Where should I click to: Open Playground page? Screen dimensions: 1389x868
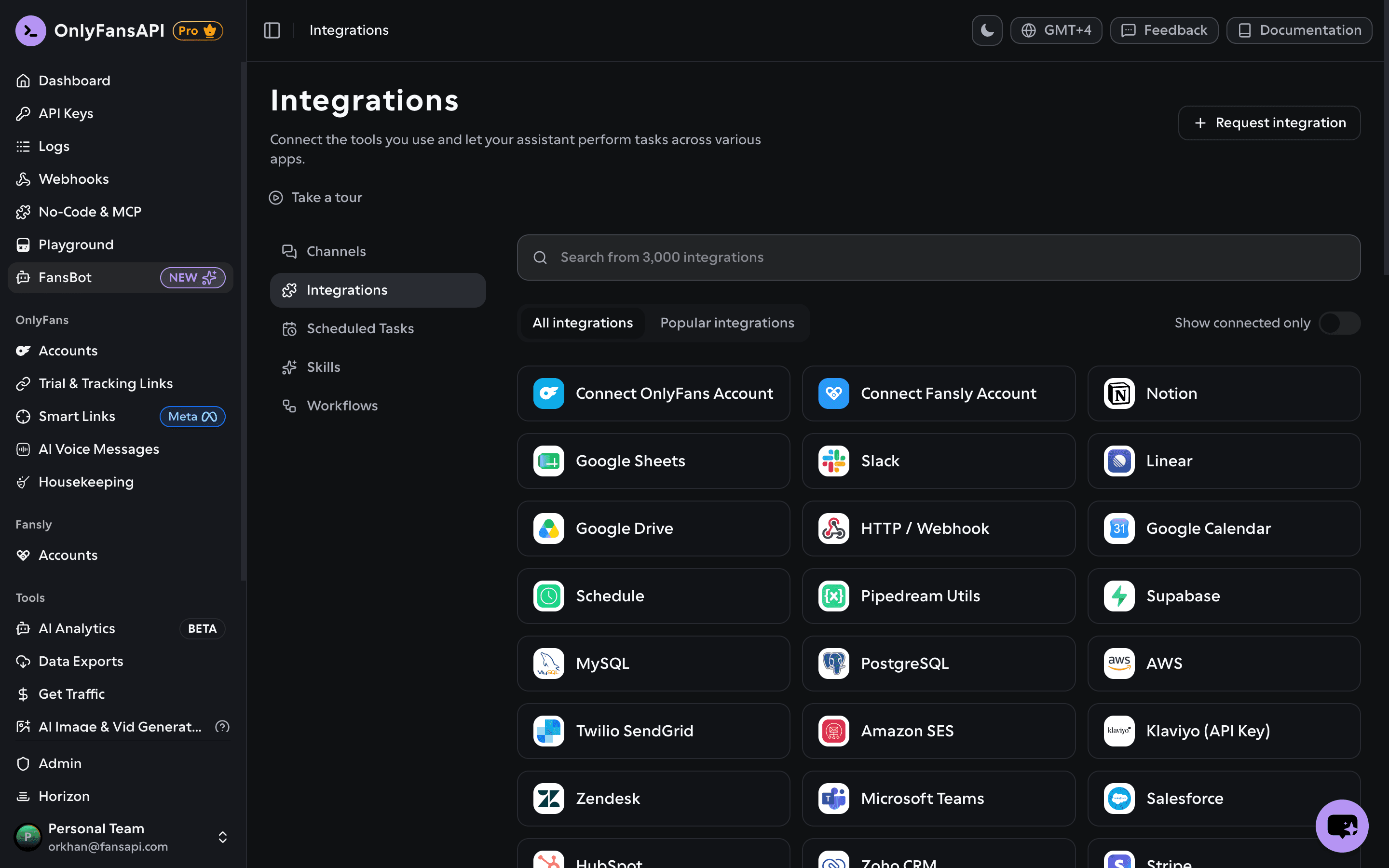click(121, 244)
